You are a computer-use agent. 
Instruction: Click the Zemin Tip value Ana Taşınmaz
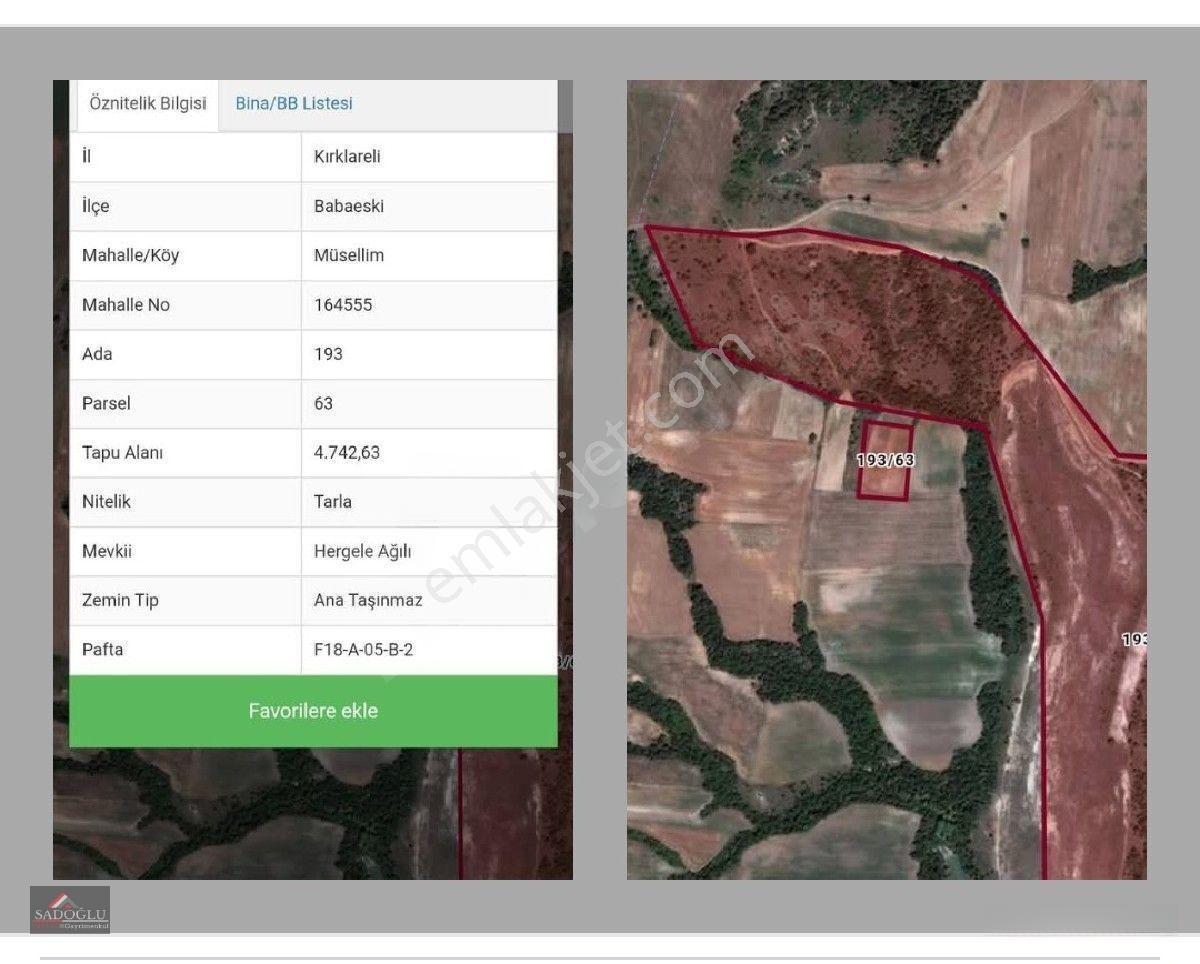click(x=367, y=601)
